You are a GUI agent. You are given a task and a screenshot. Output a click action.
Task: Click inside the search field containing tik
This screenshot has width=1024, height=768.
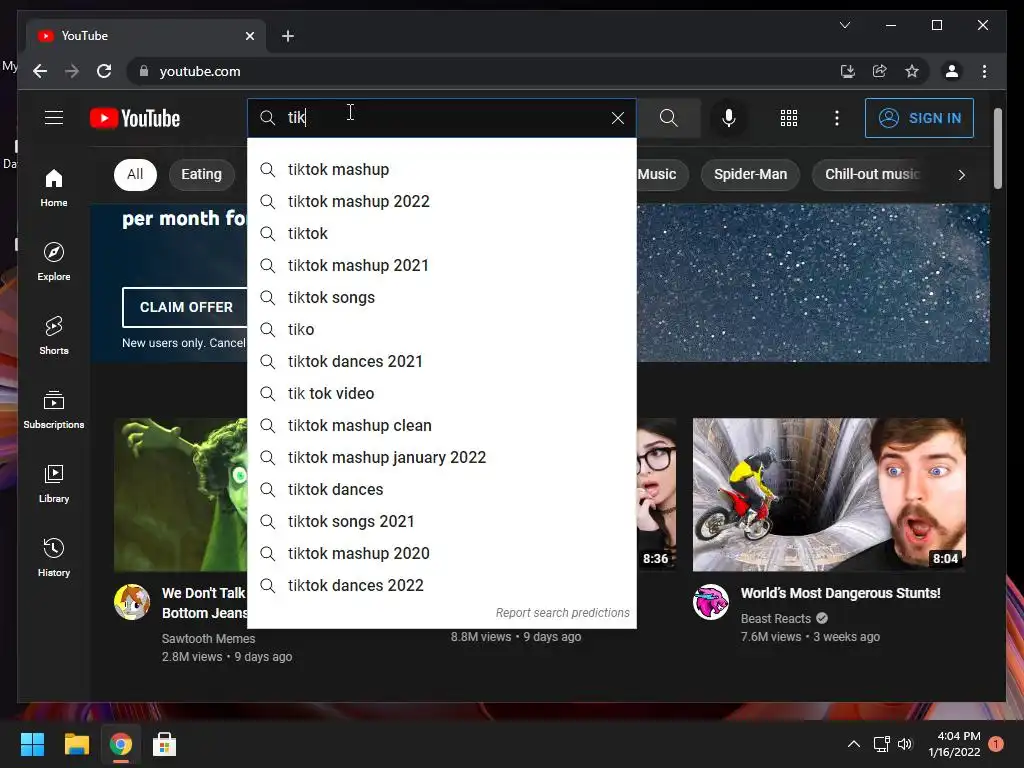442,118
